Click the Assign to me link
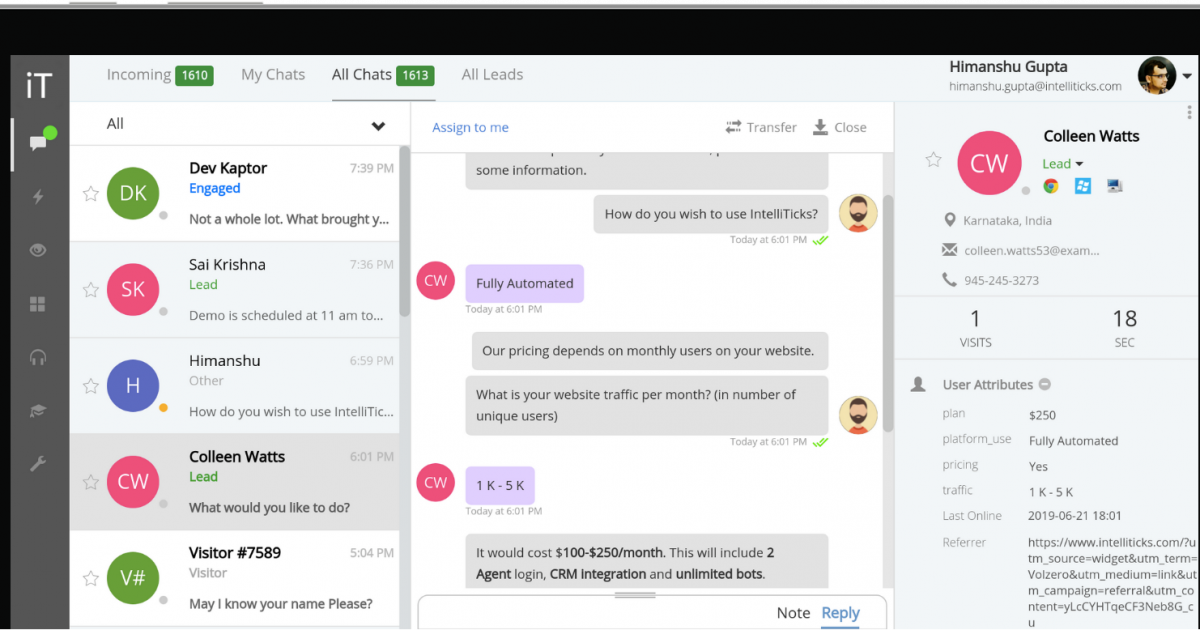 (x=470, y=128)
